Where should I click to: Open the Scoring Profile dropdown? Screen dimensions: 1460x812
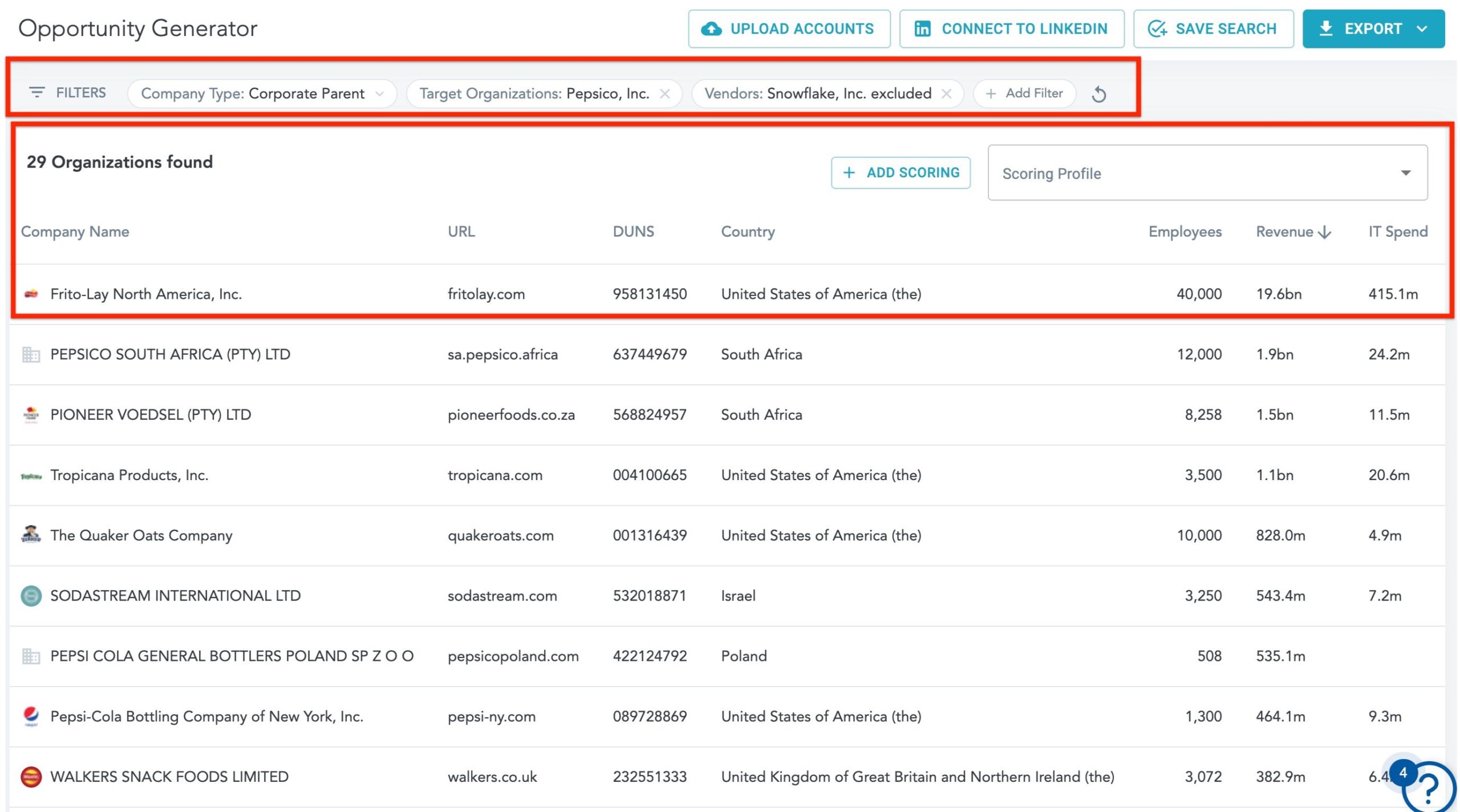[1207, 173]
